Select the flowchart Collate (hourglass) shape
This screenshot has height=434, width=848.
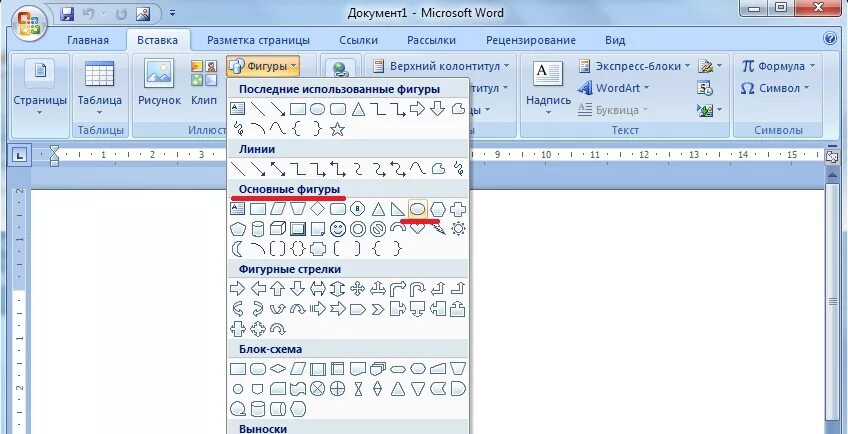click(x=357, y=389)
